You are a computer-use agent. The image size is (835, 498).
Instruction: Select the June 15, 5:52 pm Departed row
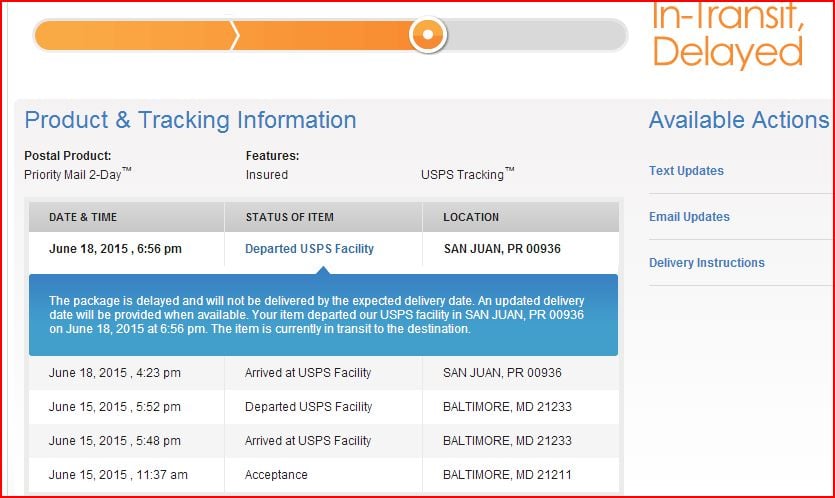(x=308, y=407)
